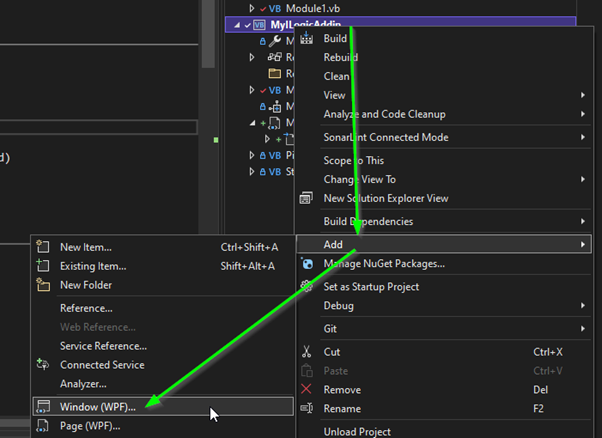Open the View submenu arrow
This screenshot has width=602, height=438.
[583, 96]
